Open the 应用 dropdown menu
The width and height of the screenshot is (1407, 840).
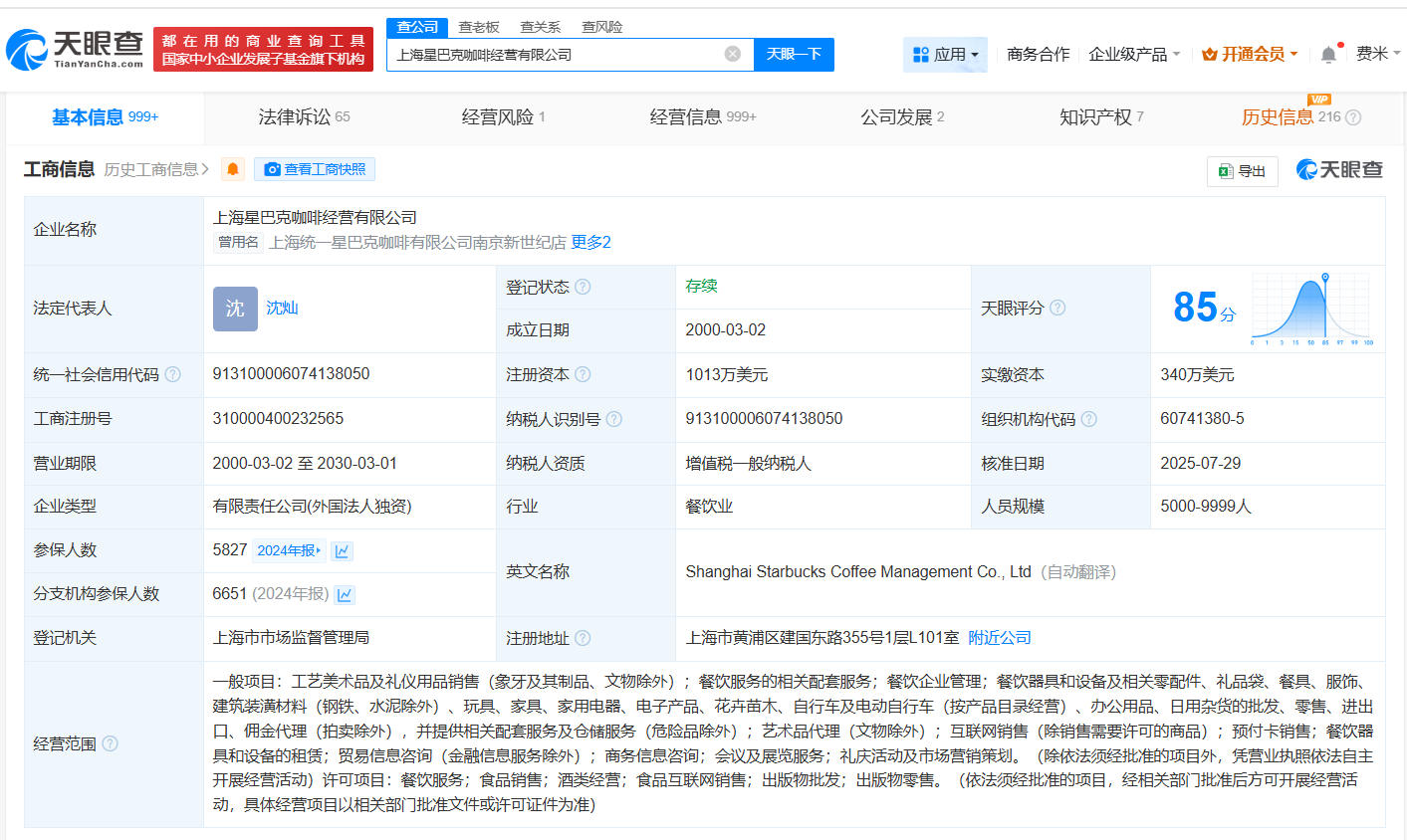tap(945, 55)
